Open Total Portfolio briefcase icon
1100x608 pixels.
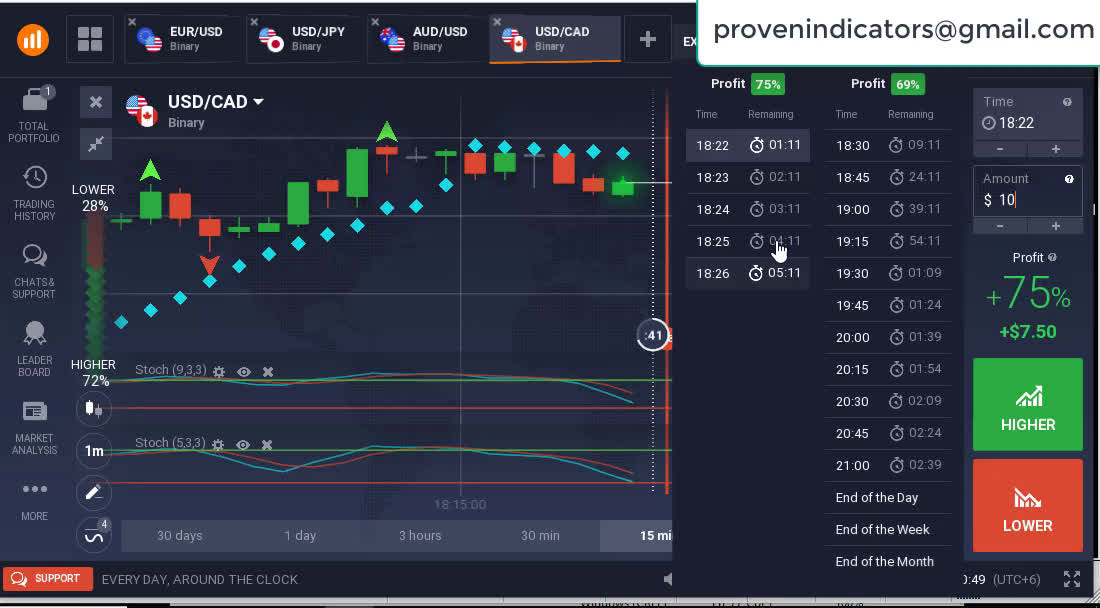tap(34, 102)
